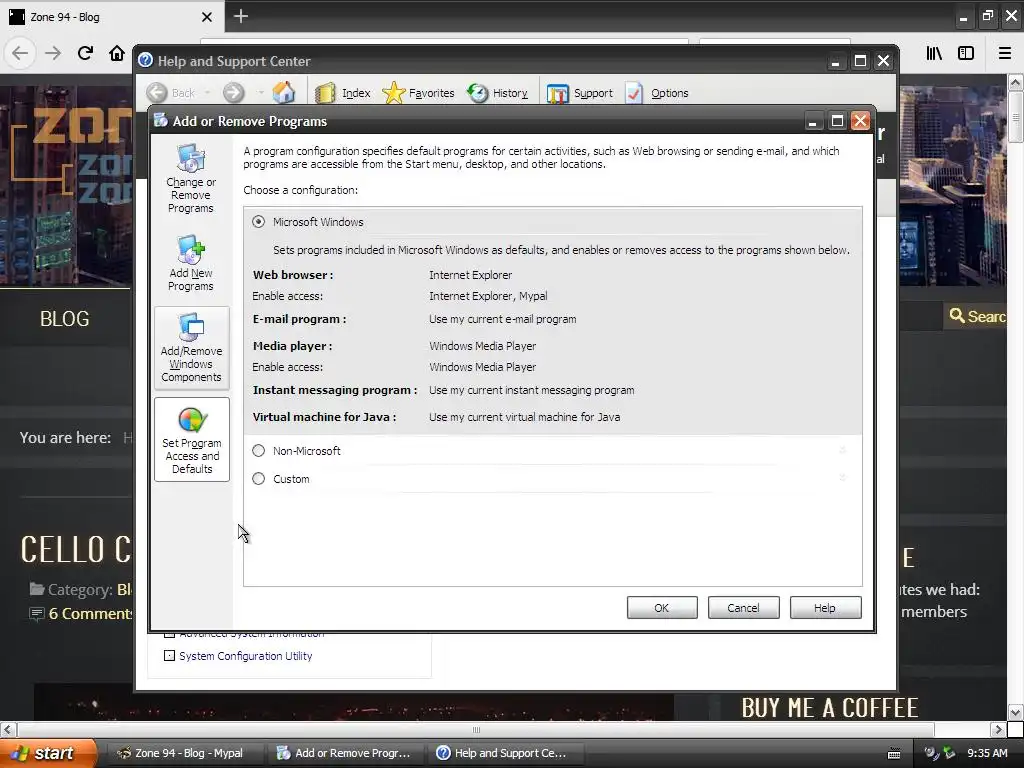Select the Non-Microsoft configuration
The width and height of the screenshot is (1024, 768).
click(259, 451)
